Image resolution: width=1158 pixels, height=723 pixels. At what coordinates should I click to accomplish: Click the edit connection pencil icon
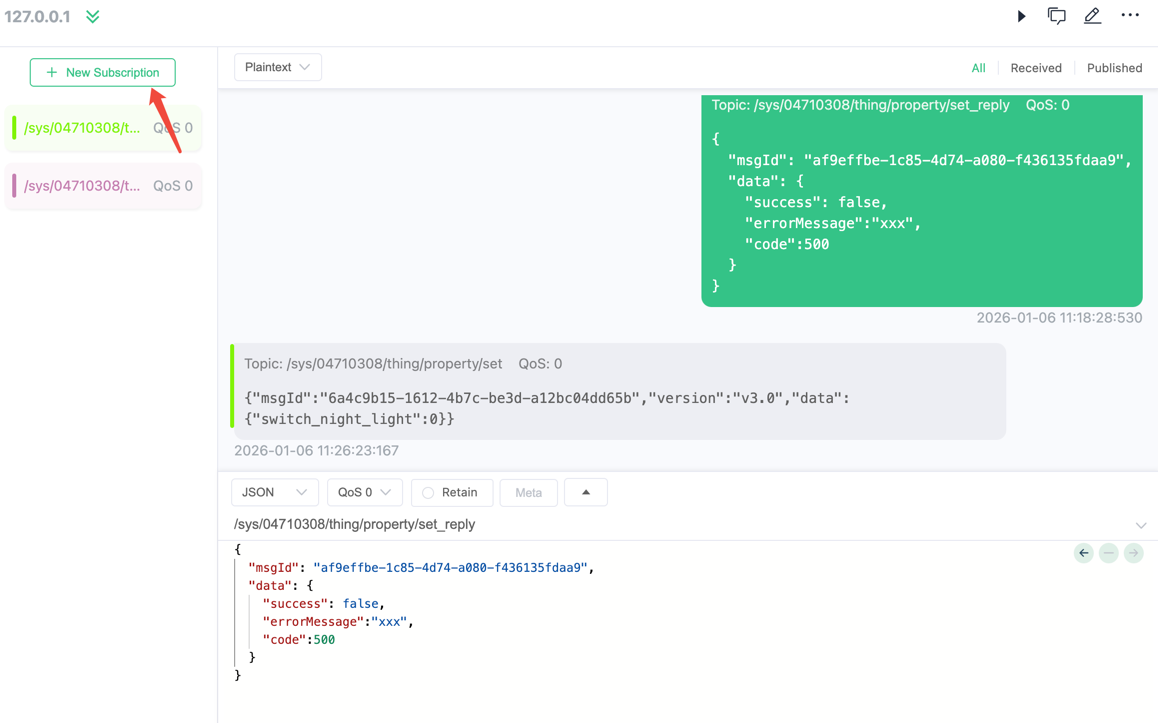point(1092,16)
